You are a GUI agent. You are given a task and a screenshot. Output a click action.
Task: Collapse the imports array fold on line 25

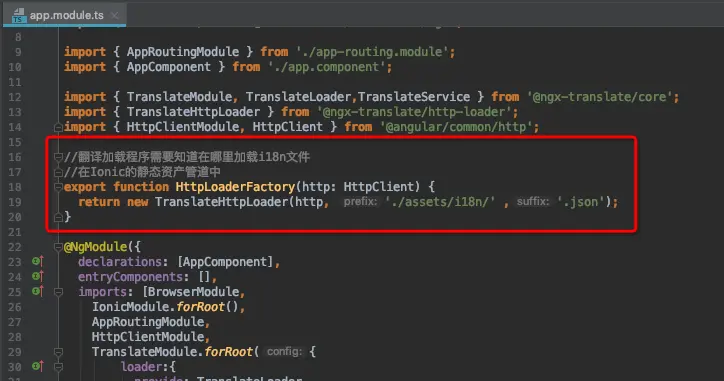tap(58, 292)
